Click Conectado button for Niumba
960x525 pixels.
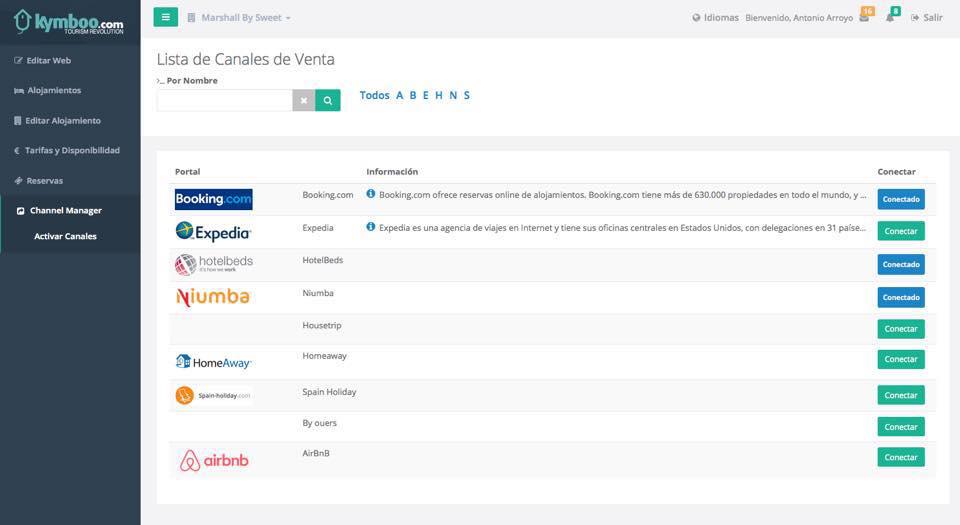pyautogui.click(x=901, y=297)
